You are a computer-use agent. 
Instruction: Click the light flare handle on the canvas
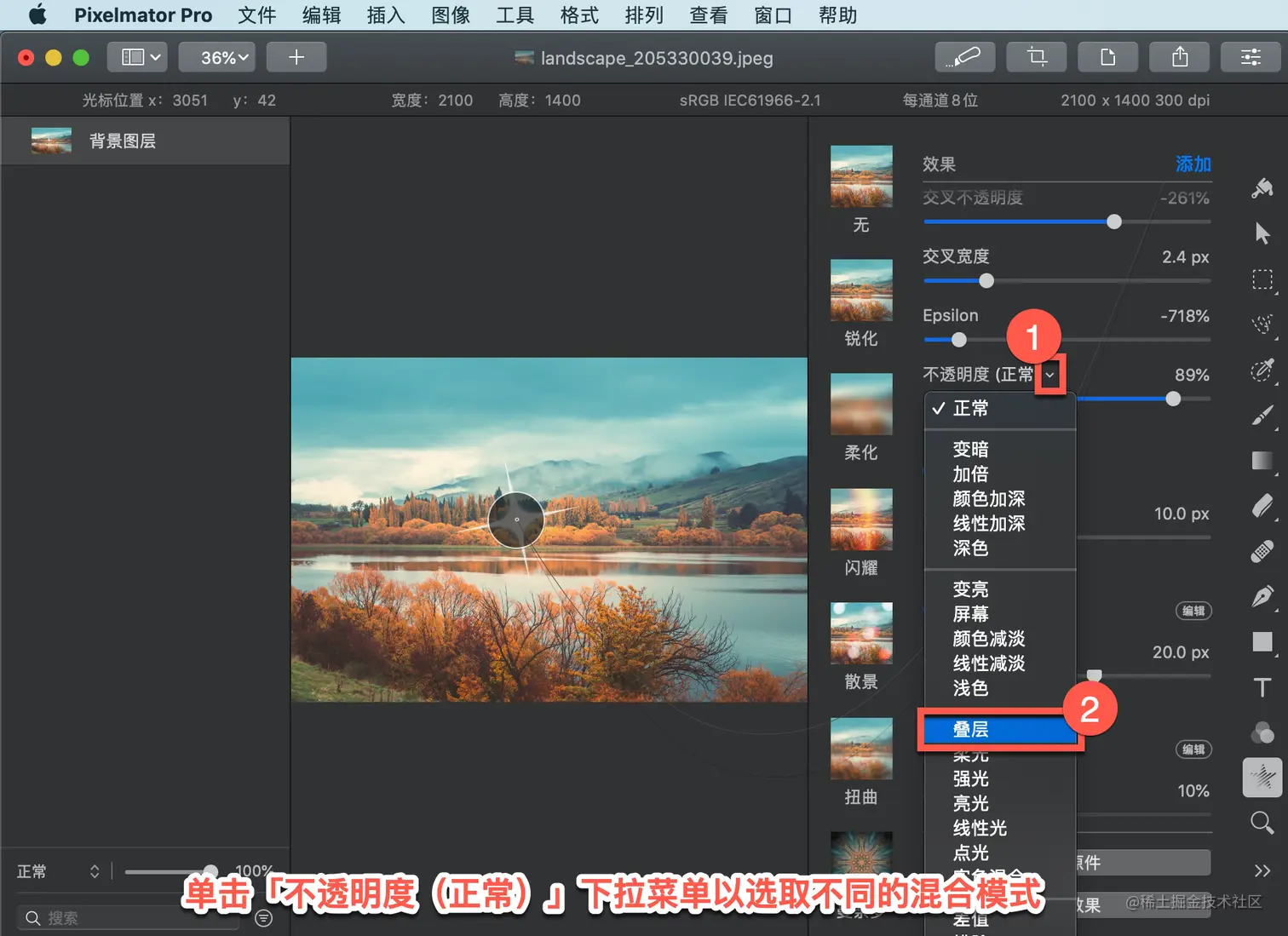coord(516,520)
